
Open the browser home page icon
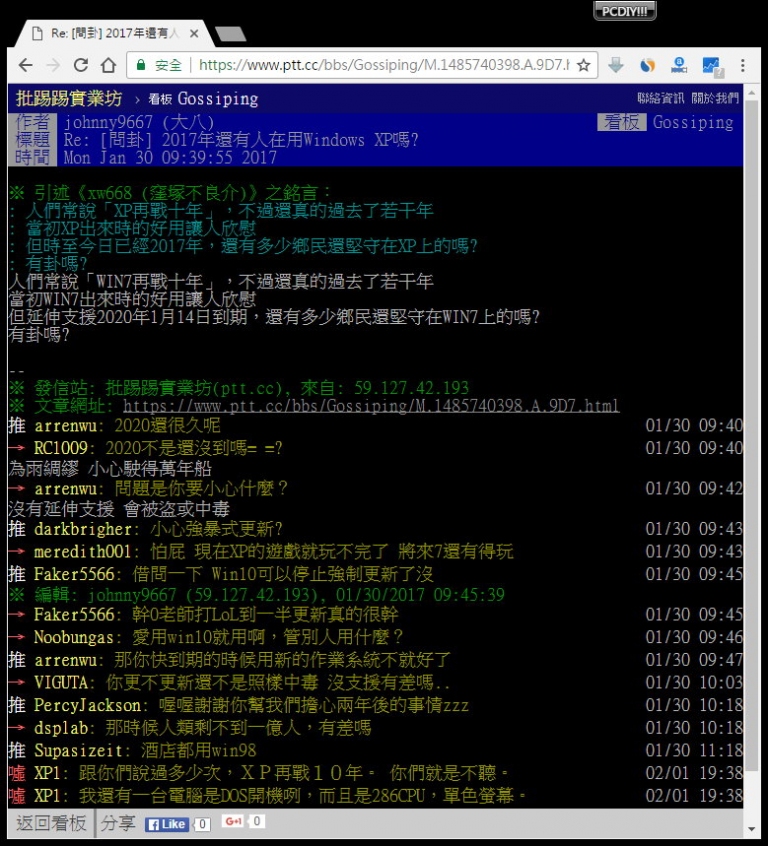click(x=108, y=65)
